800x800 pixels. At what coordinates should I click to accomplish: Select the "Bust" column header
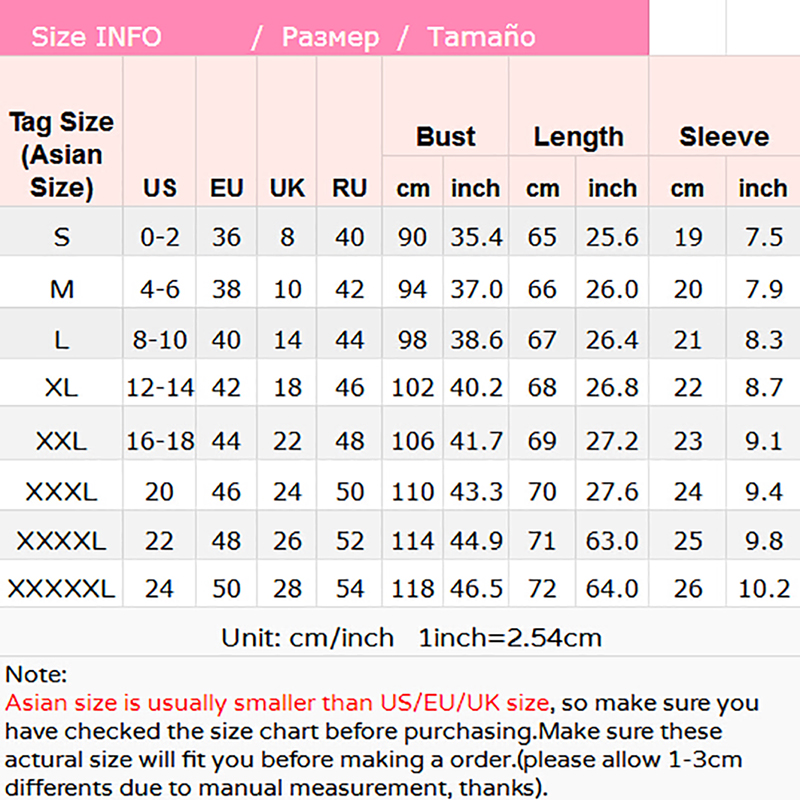coord(445,137)
